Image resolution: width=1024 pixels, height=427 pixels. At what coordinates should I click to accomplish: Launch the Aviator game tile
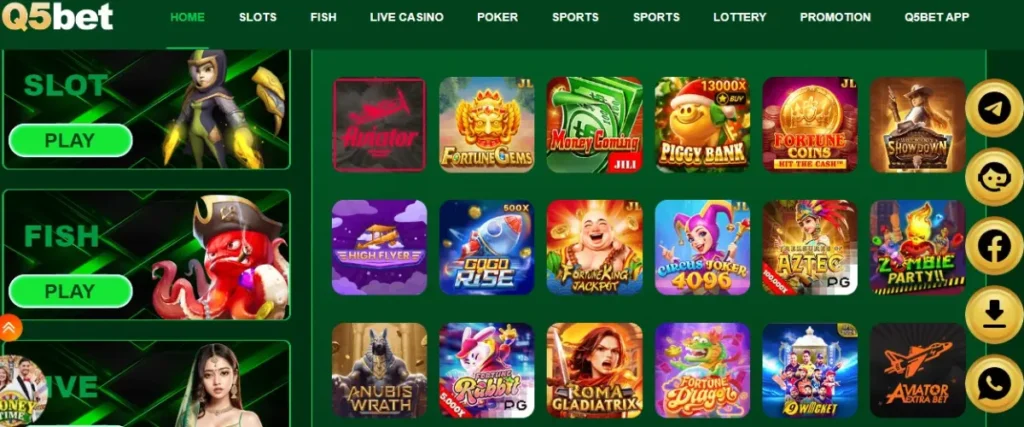click(x=379, y=125)
